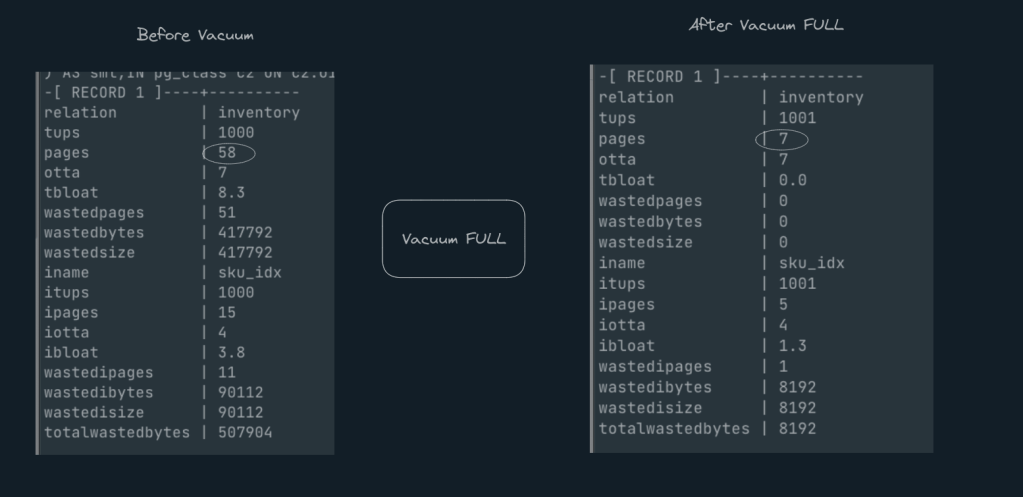Click the ipages value 15
The width and height of the screenshot is (1023, 497).
click(226, 313)
